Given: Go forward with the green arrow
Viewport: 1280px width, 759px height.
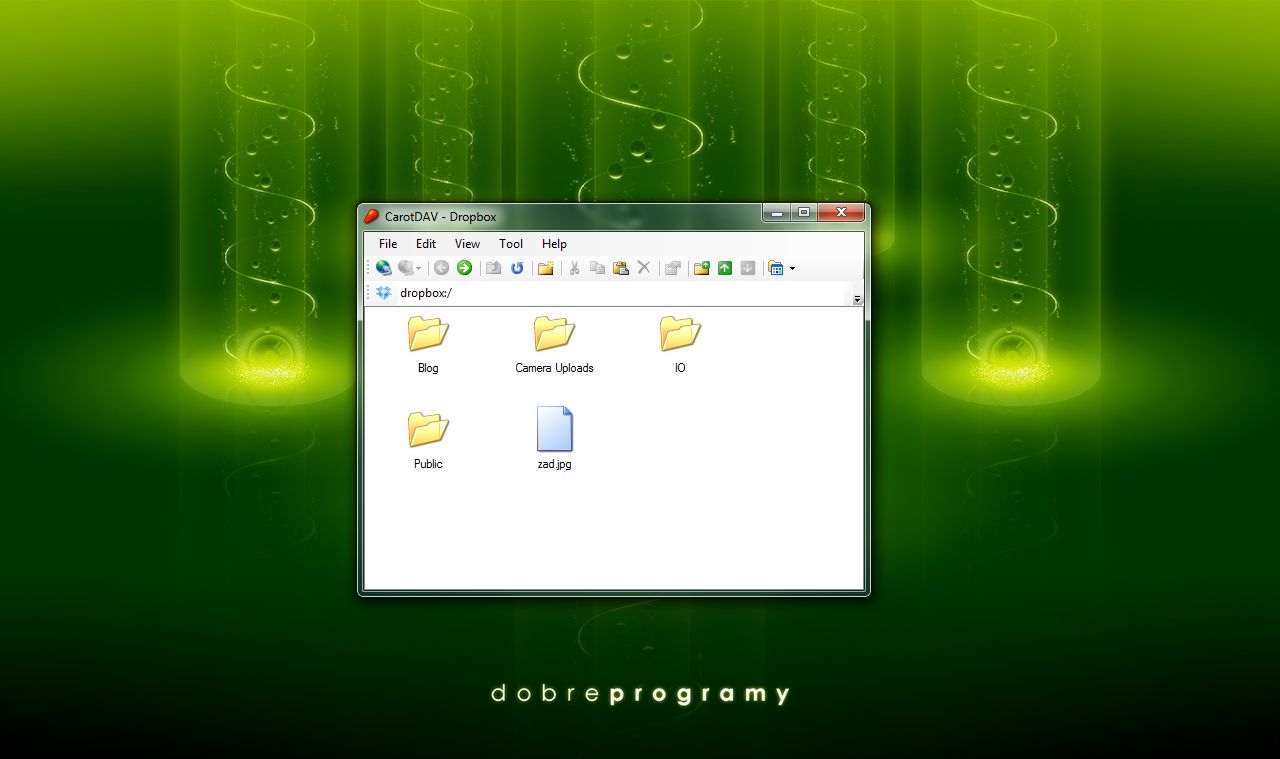Looking at the screenshot, I should pos(464,268).
